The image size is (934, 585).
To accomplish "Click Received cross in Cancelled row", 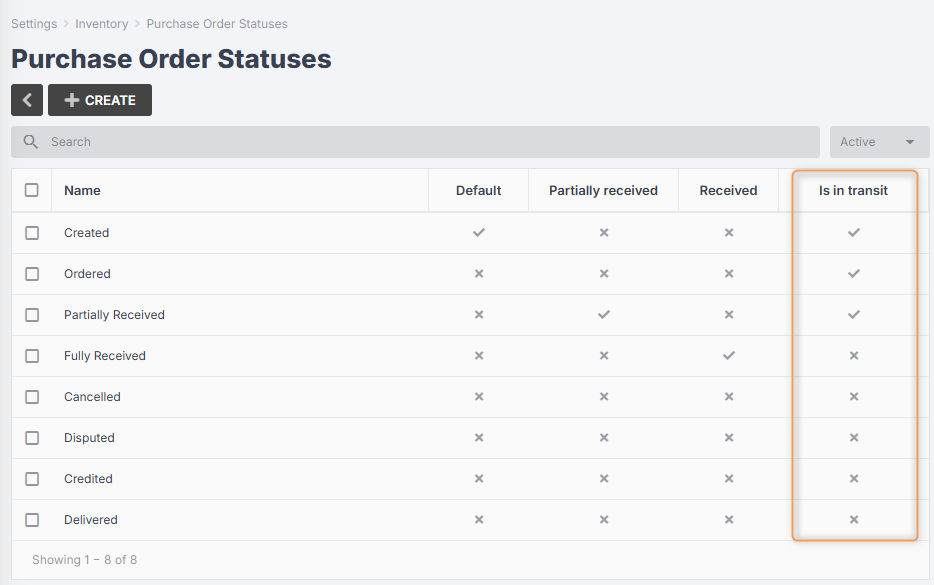I will [729, 397].
